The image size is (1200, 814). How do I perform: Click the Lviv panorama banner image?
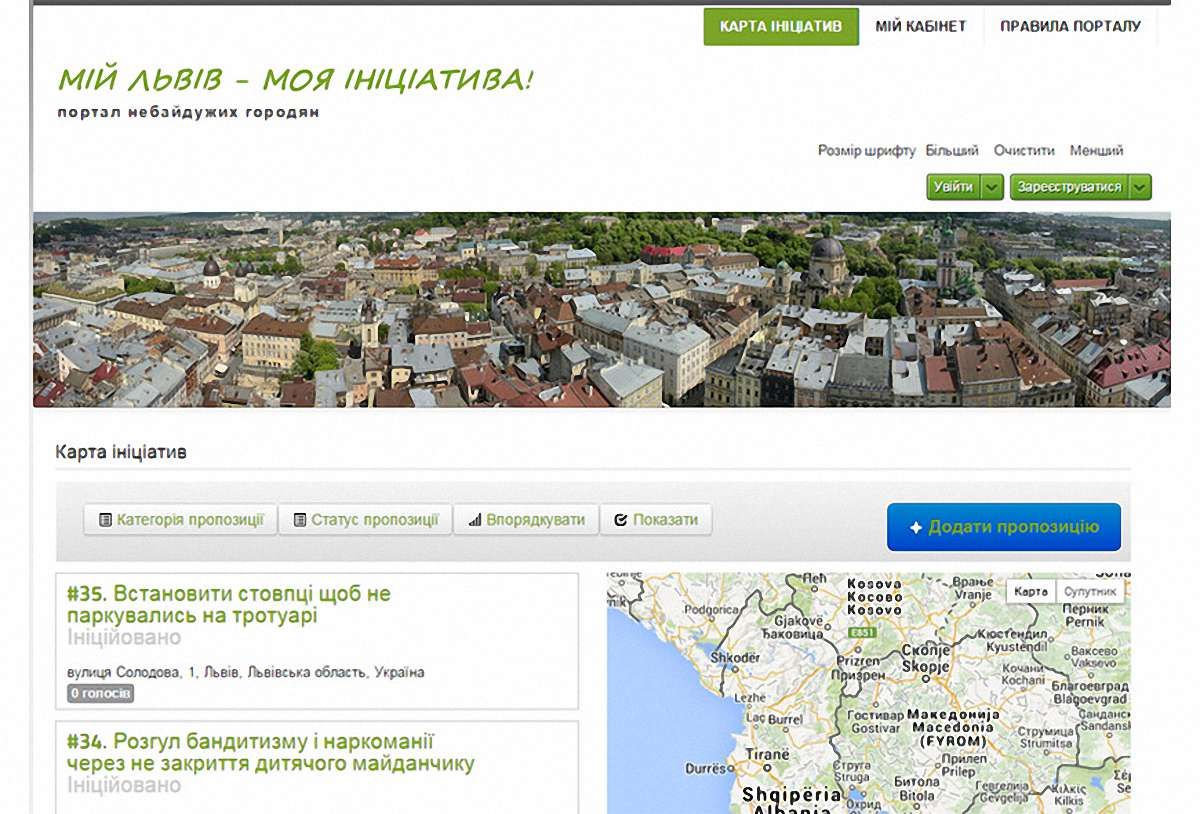601,310
